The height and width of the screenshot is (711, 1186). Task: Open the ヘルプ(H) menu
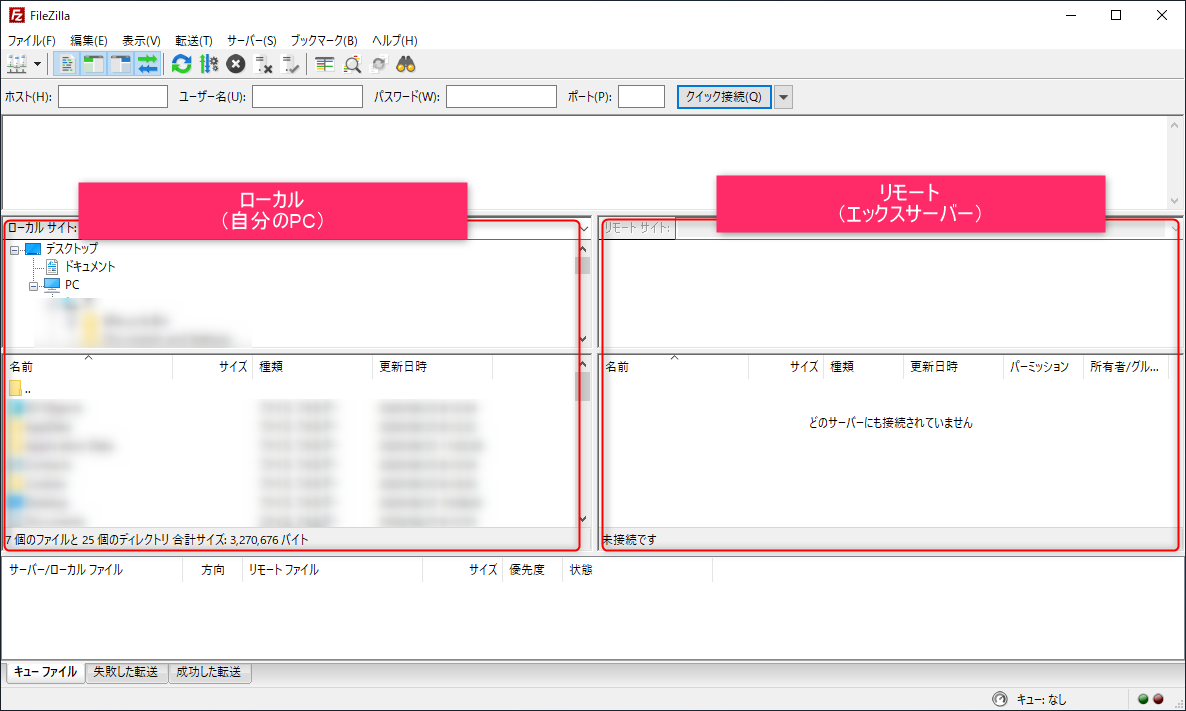tap(395, 40)
